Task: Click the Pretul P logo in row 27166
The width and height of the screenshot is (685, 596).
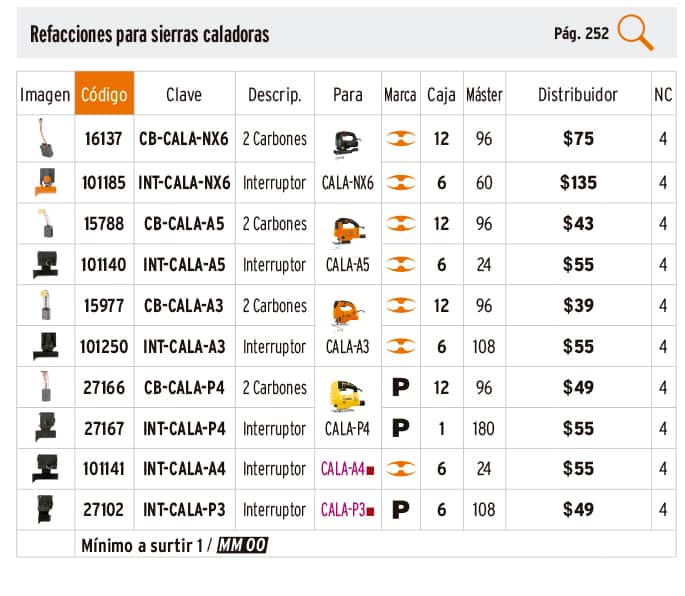Action: 401,387
